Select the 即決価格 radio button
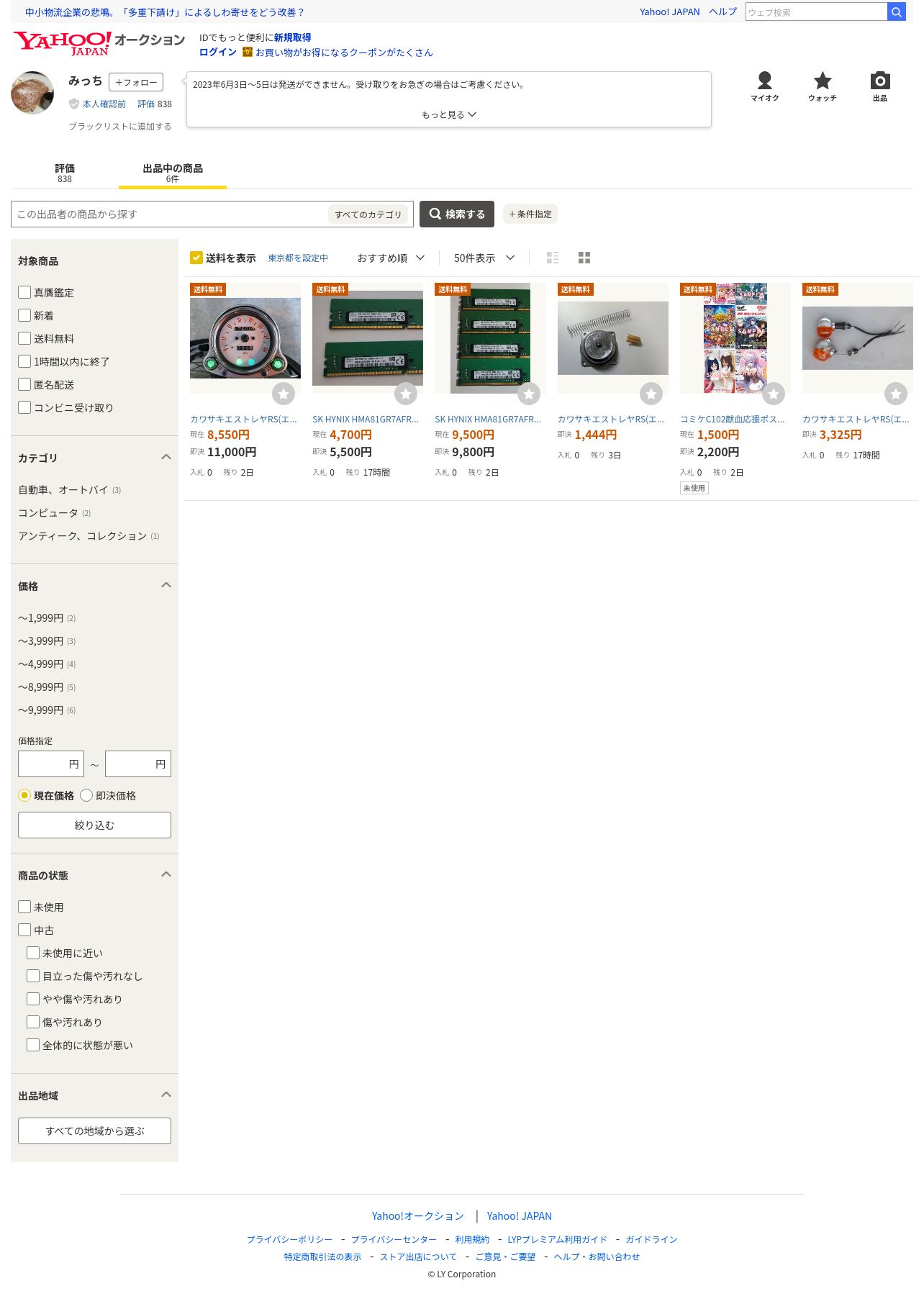Image resolution: width=924 pixels, height=1291 pixels. [86, 795]
